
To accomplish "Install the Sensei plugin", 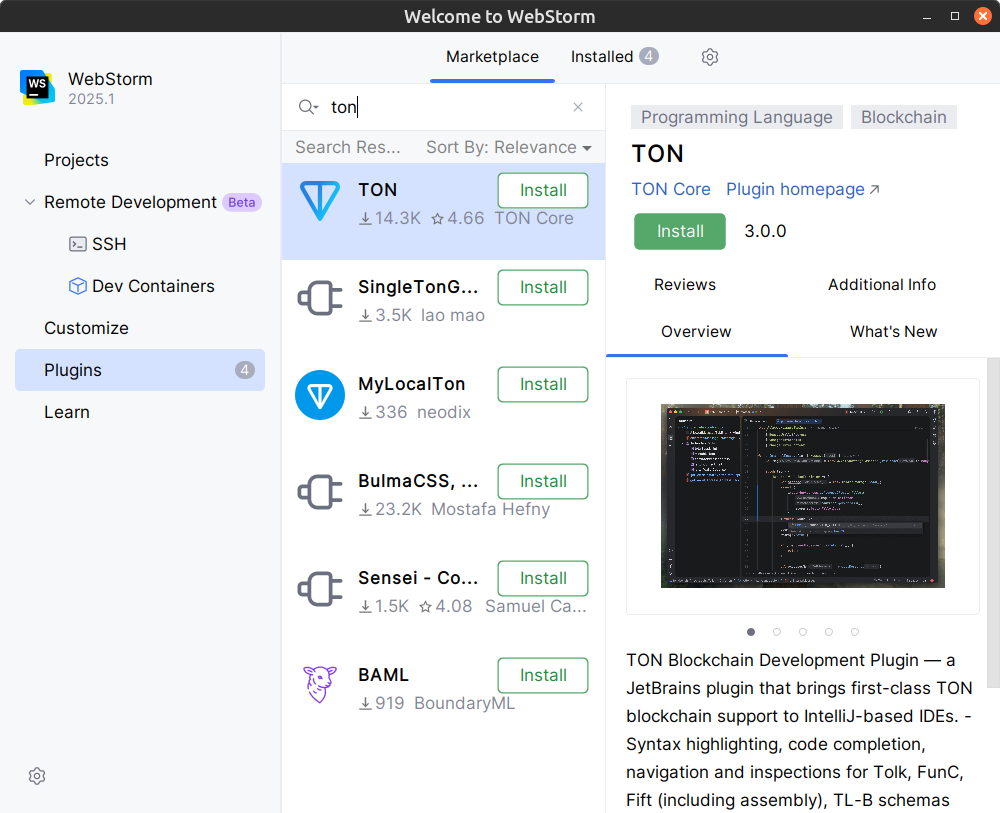I will 543,578.
